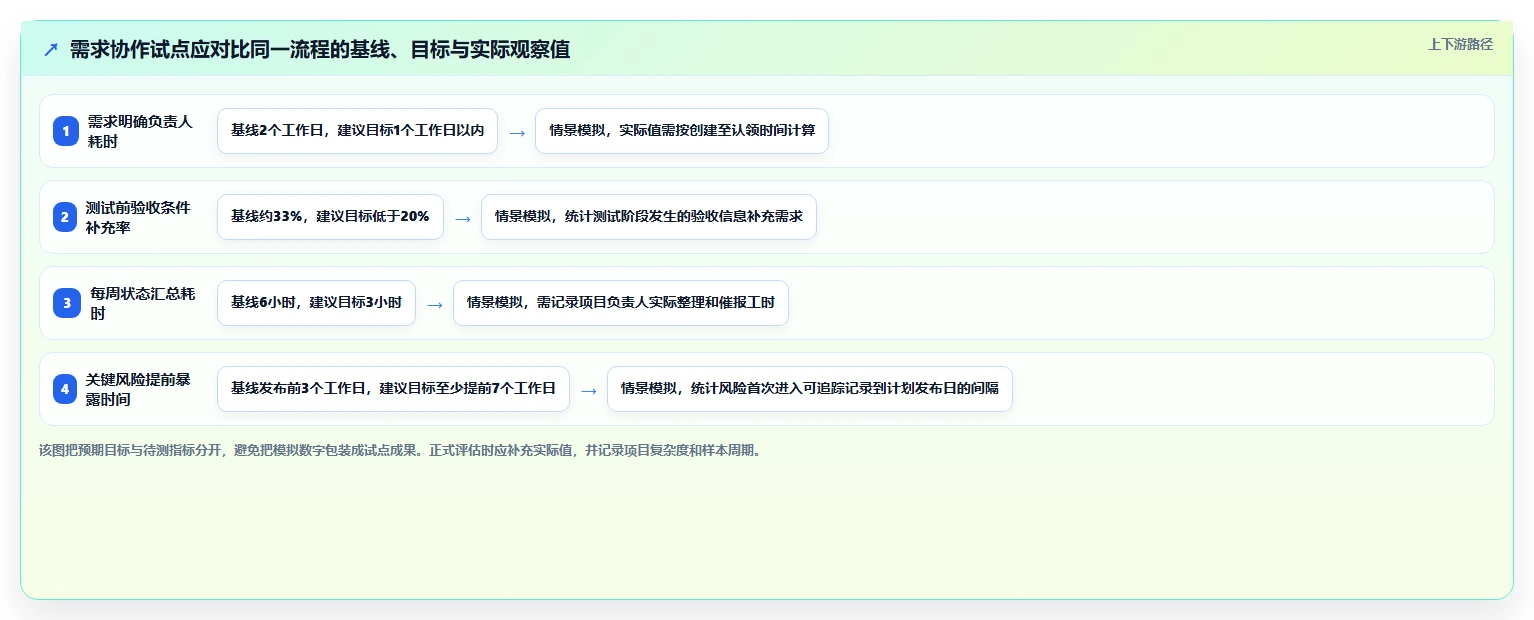Select the 需求明确负责人耗时 label
The image size is (1534, 620).
141,131
